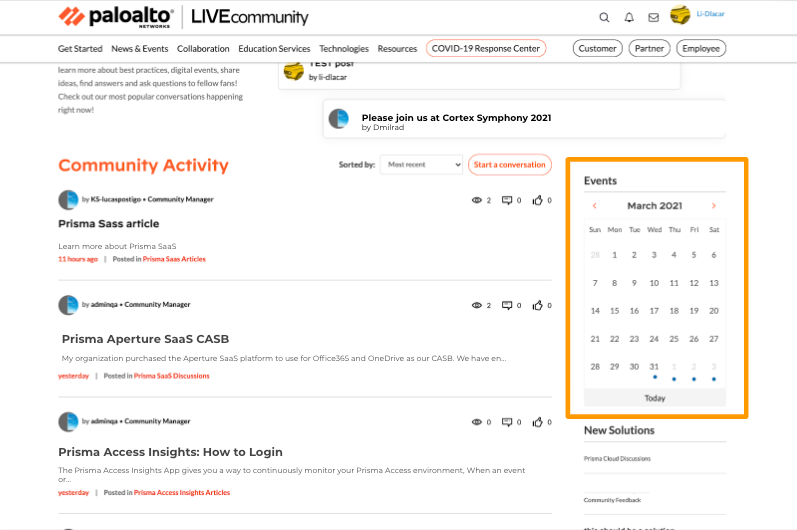797x530 pixels.
Task: Open the Technologies menu
Action: click(344, 48)
